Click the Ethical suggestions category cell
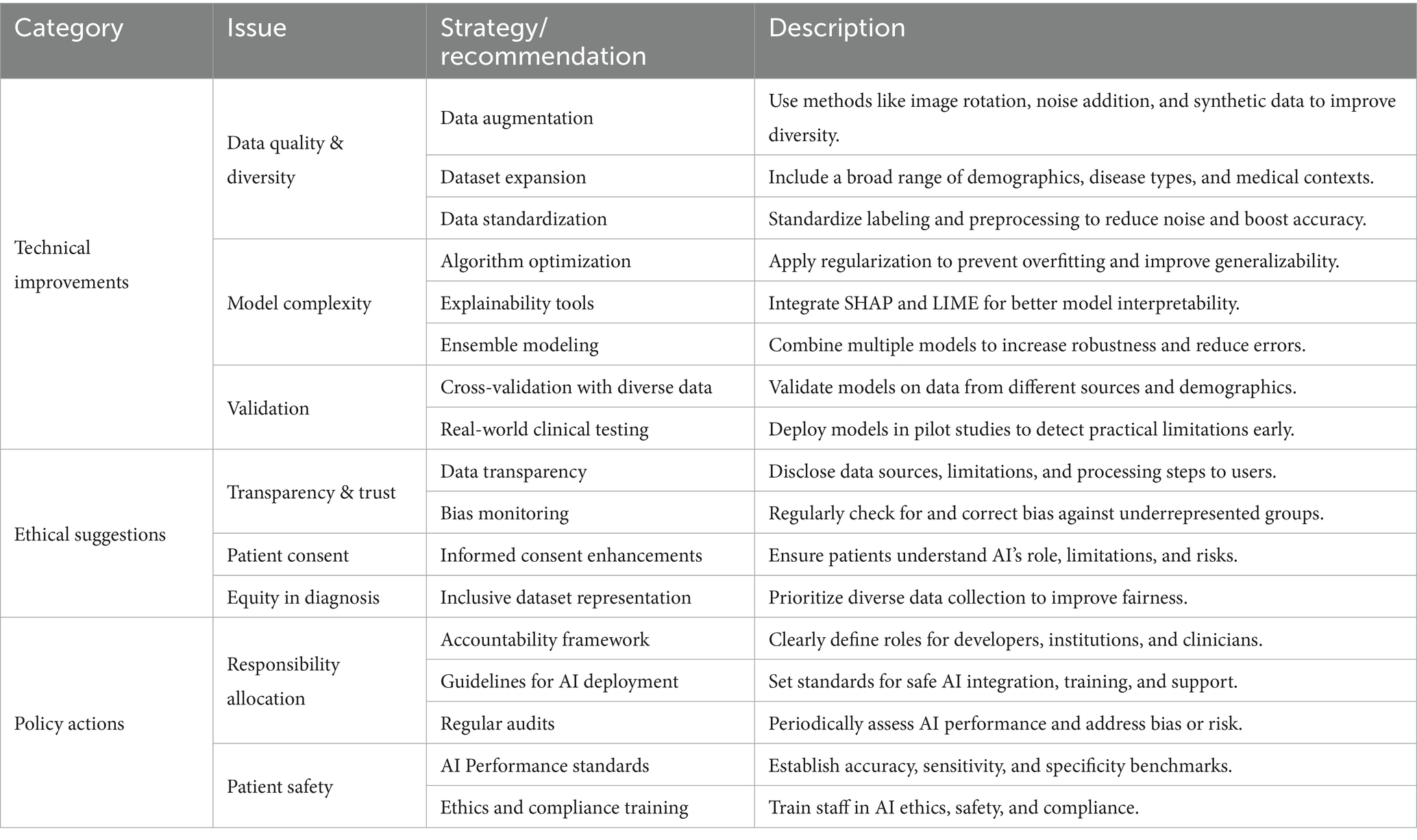 click(x=90, y=534)
